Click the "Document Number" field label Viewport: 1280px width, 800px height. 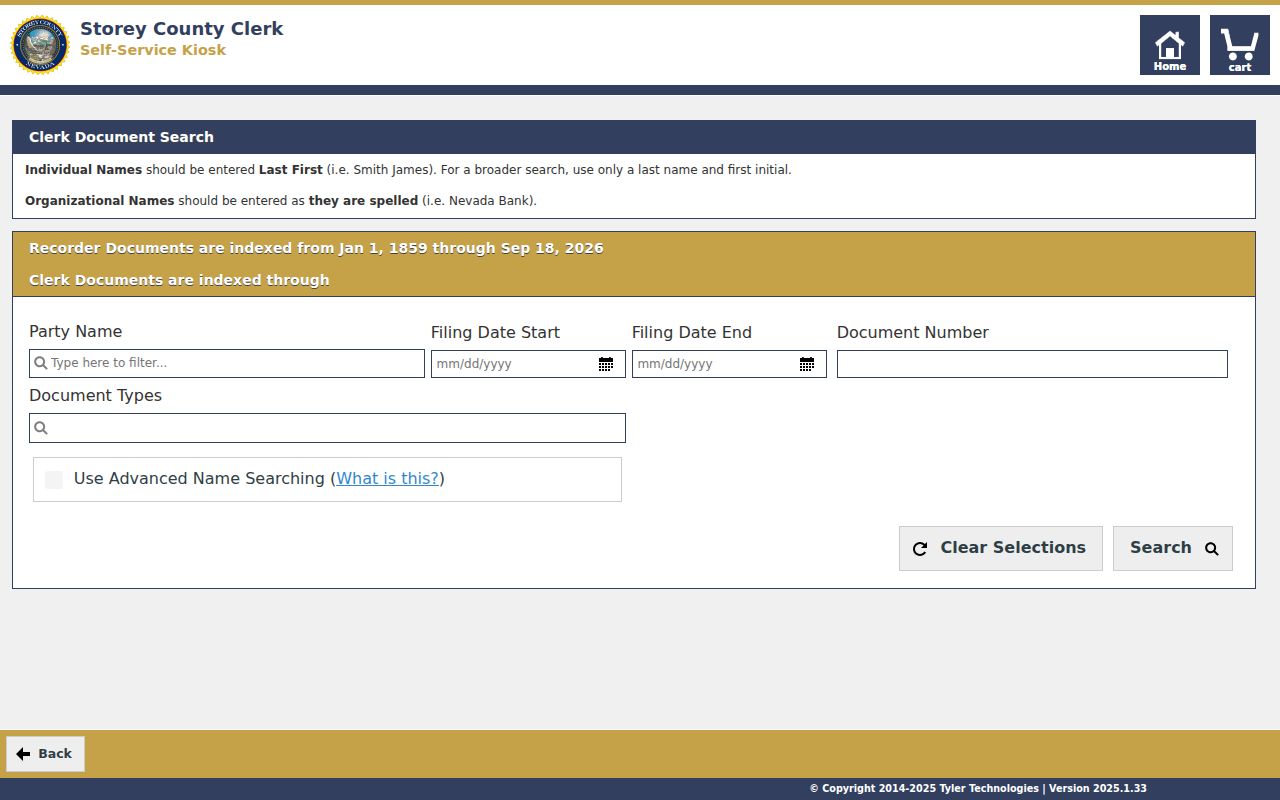(913, 333)
